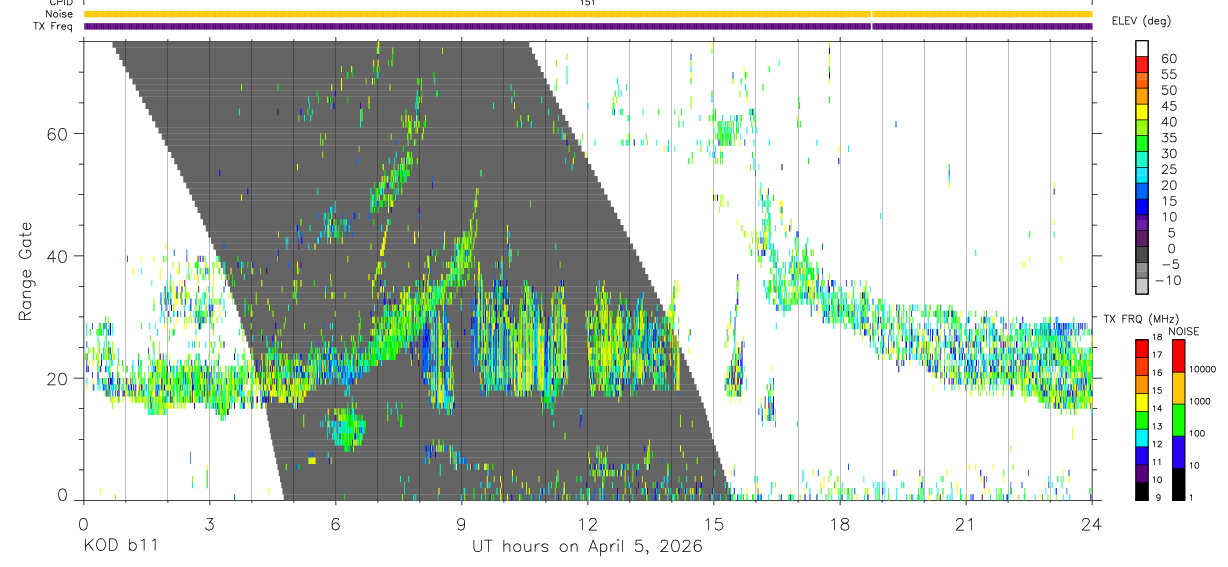Click the '60' elevation colorbar label
Screen dimensions: 1228x567
1167,58
